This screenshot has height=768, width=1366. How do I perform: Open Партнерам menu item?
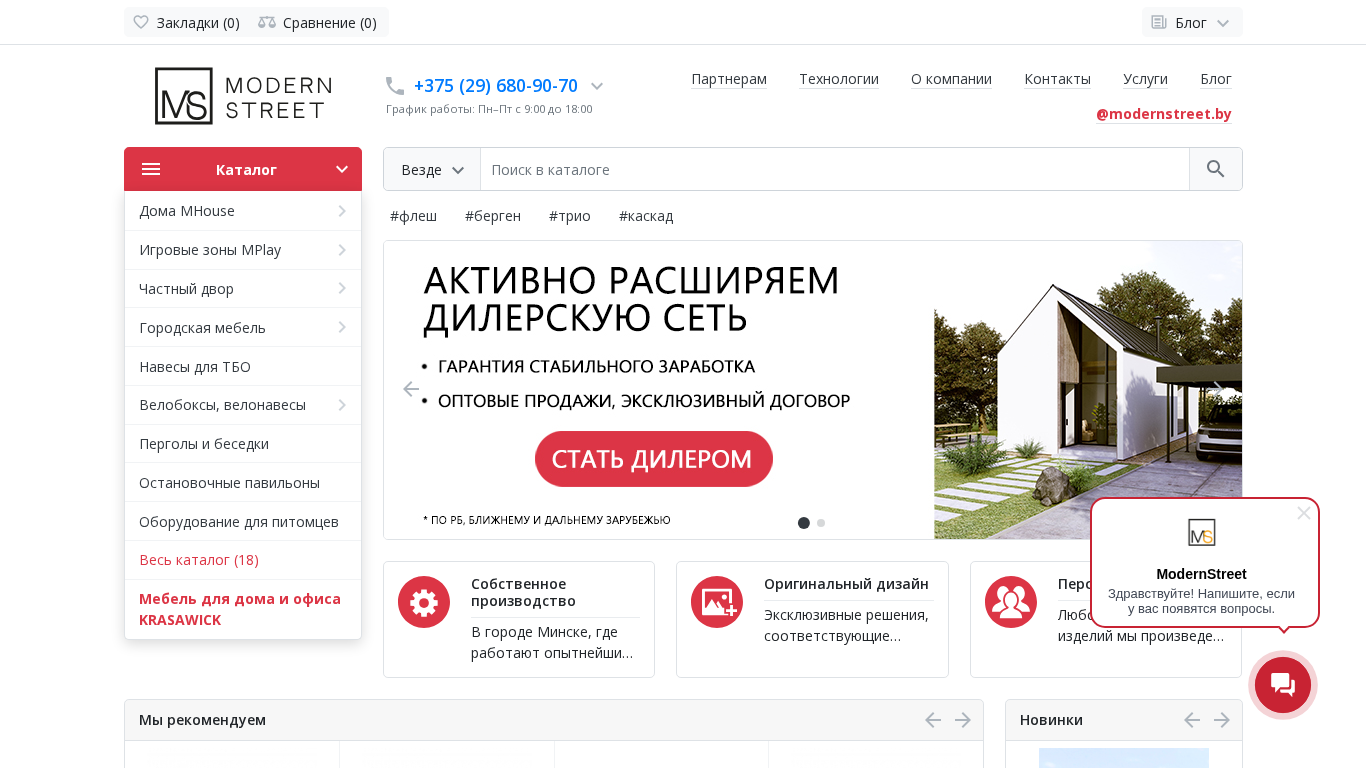[729, 79]
